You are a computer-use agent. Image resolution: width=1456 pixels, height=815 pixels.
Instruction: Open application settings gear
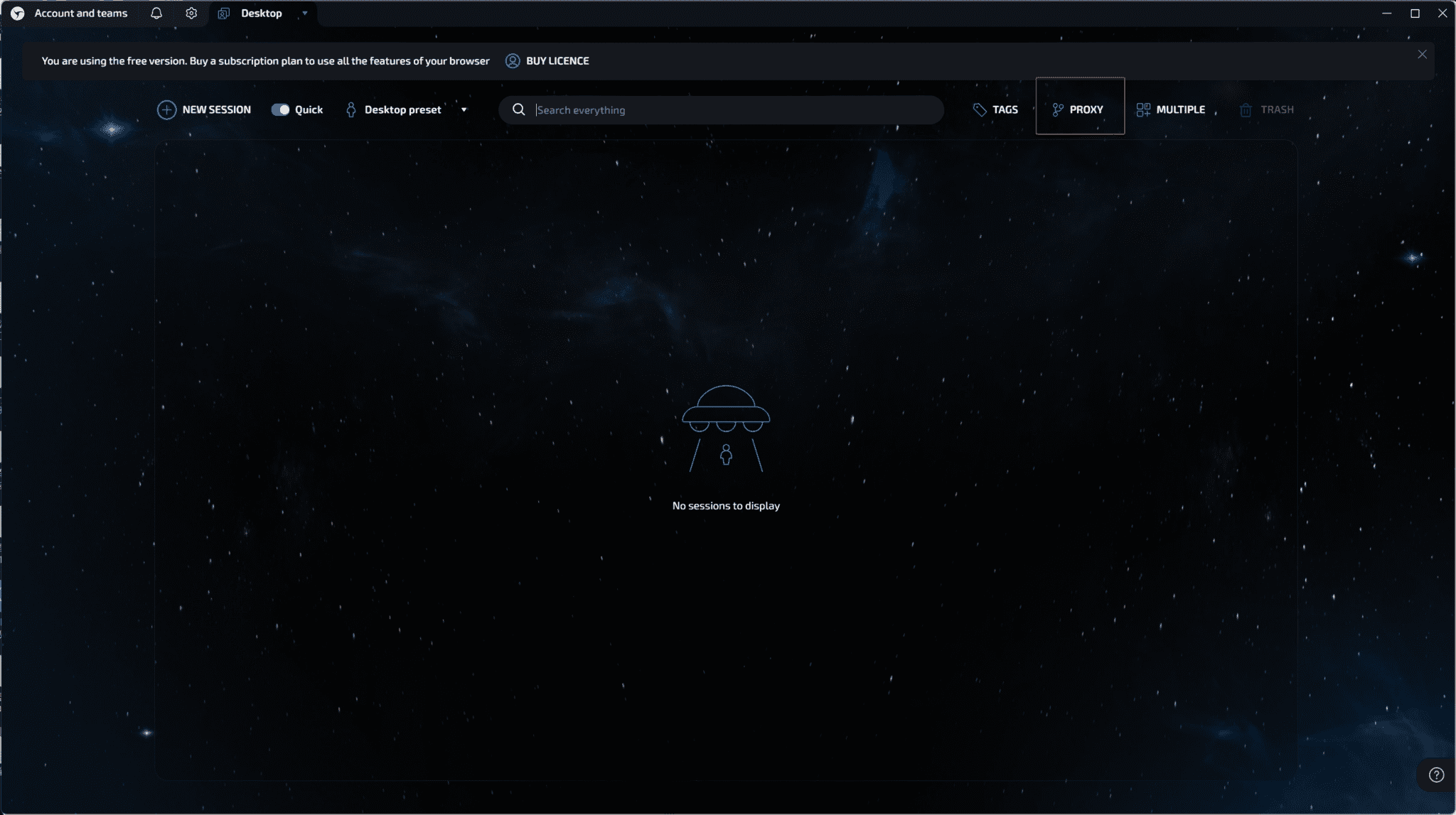[x=191, y=13]
